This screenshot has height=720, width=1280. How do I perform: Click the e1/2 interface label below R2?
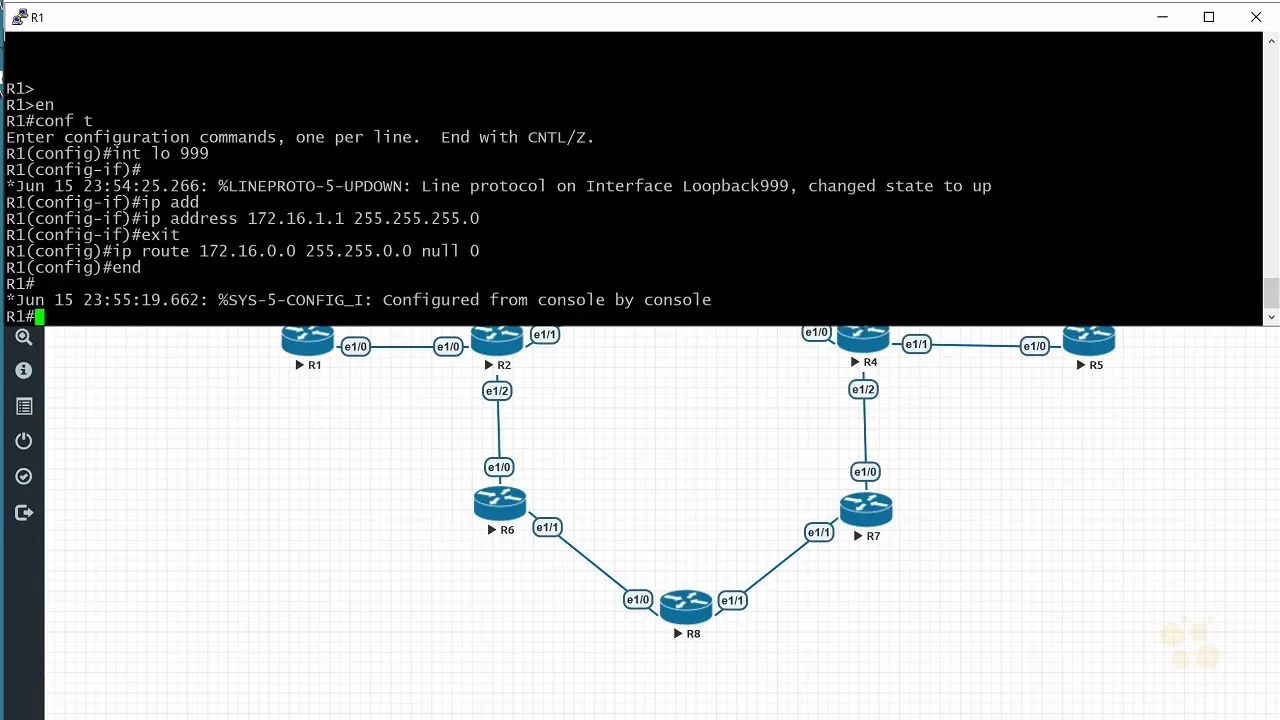point(497,391)
